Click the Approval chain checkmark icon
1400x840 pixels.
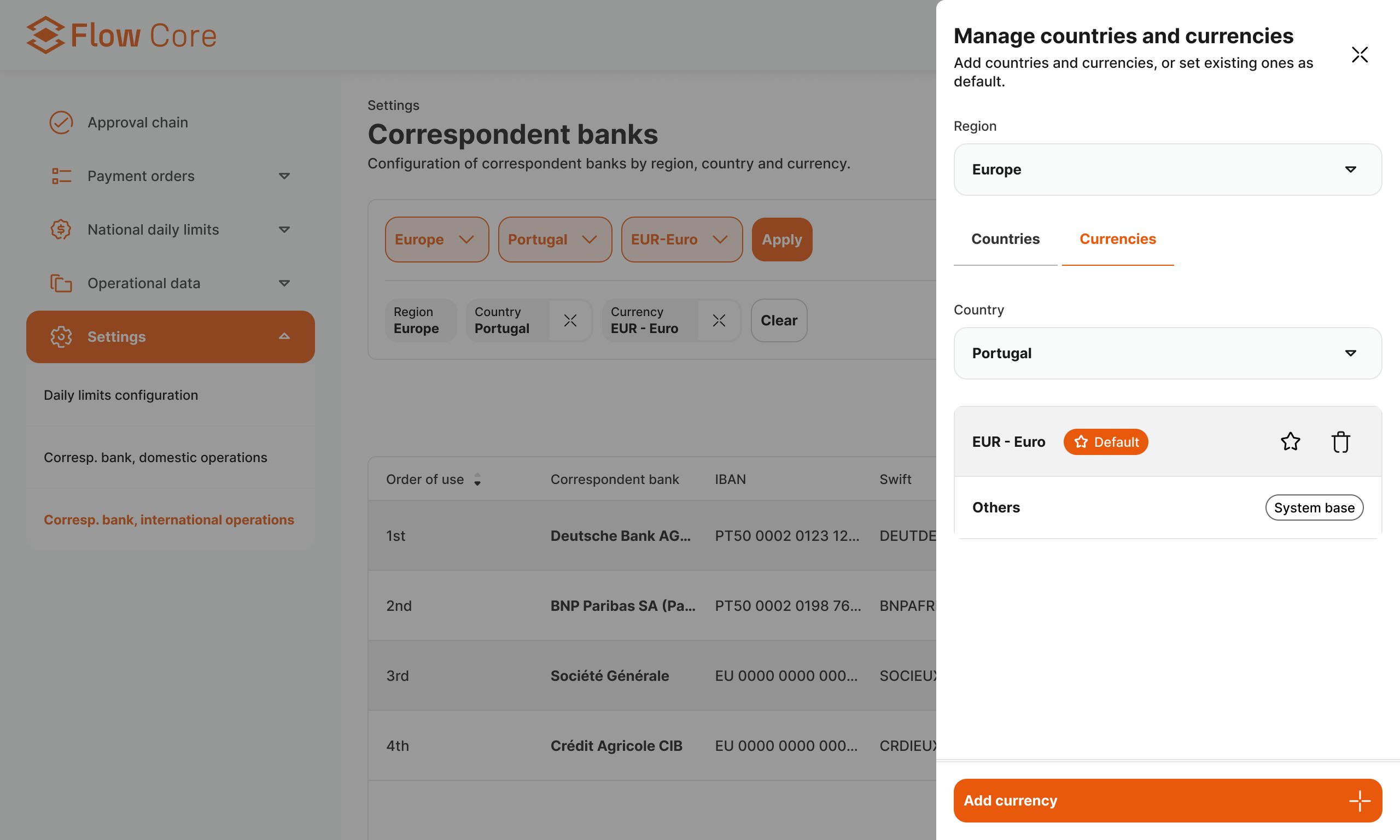pyautogui.click(x=61, y=122)
